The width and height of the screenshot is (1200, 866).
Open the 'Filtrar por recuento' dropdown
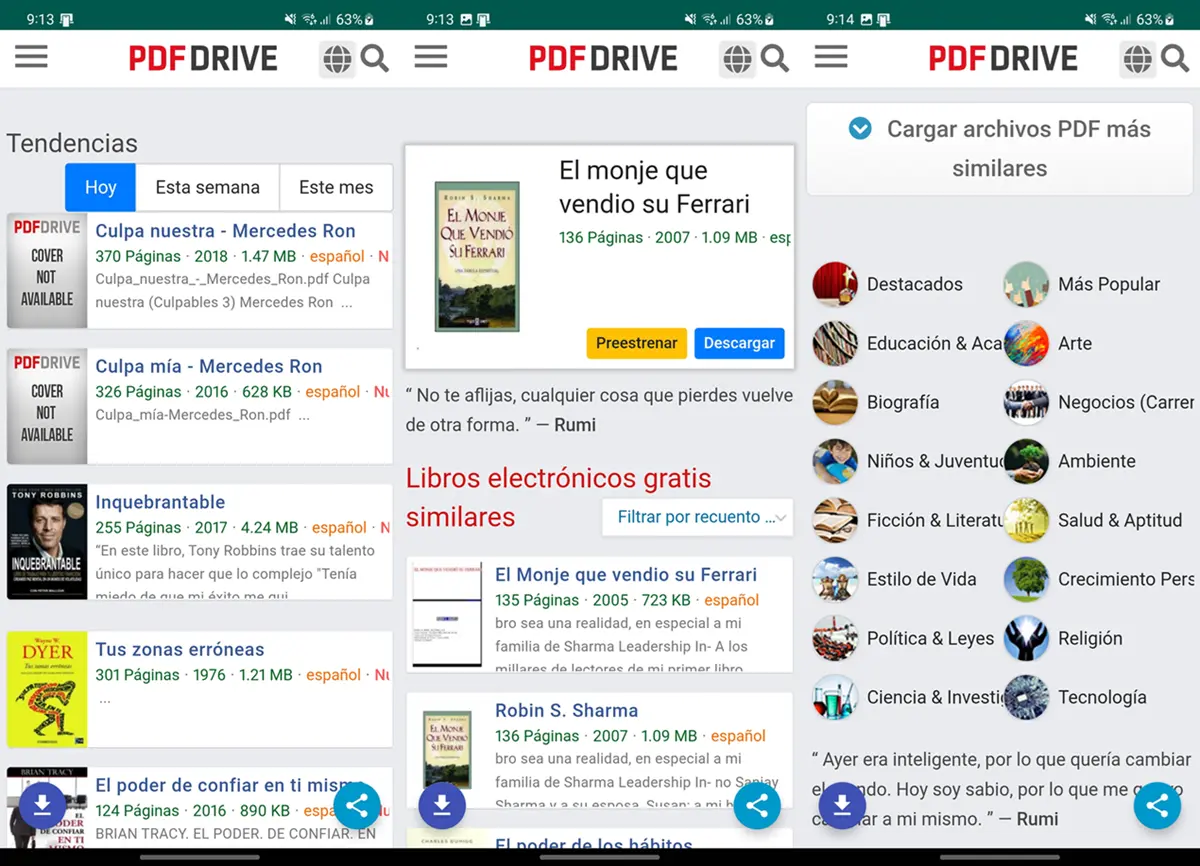pos(697,517)
